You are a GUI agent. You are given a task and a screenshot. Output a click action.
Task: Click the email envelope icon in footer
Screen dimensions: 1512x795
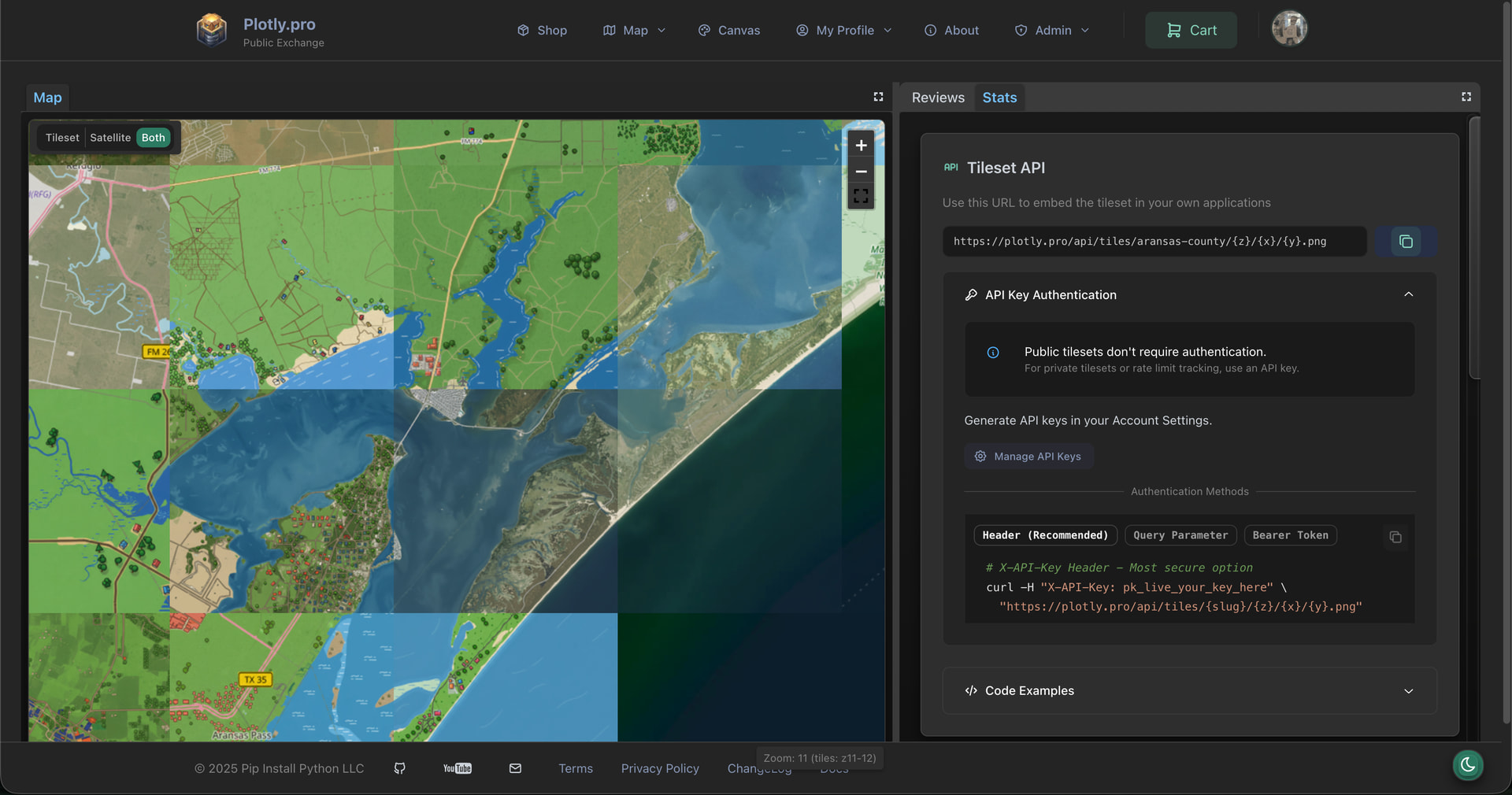click(x=515, y=768)
